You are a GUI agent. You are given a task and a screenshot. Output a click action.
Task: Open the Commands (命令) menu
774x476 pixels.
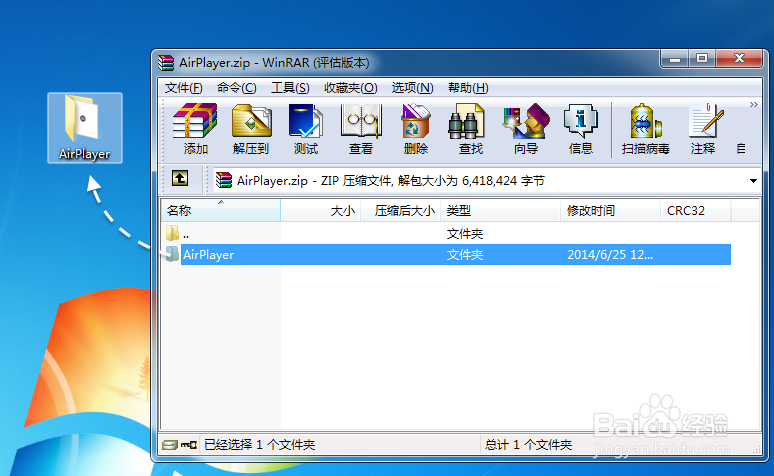(236, 88)
